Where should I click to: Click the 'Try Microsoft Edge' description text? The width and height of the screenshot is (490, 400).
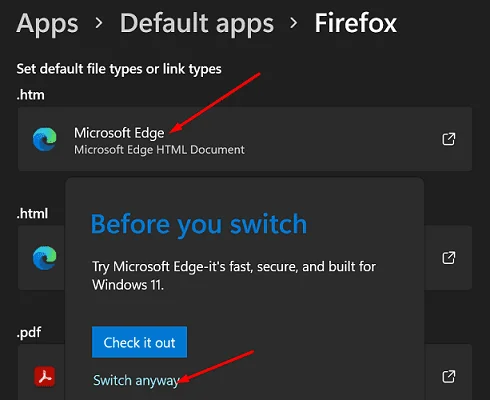(234, 276)
